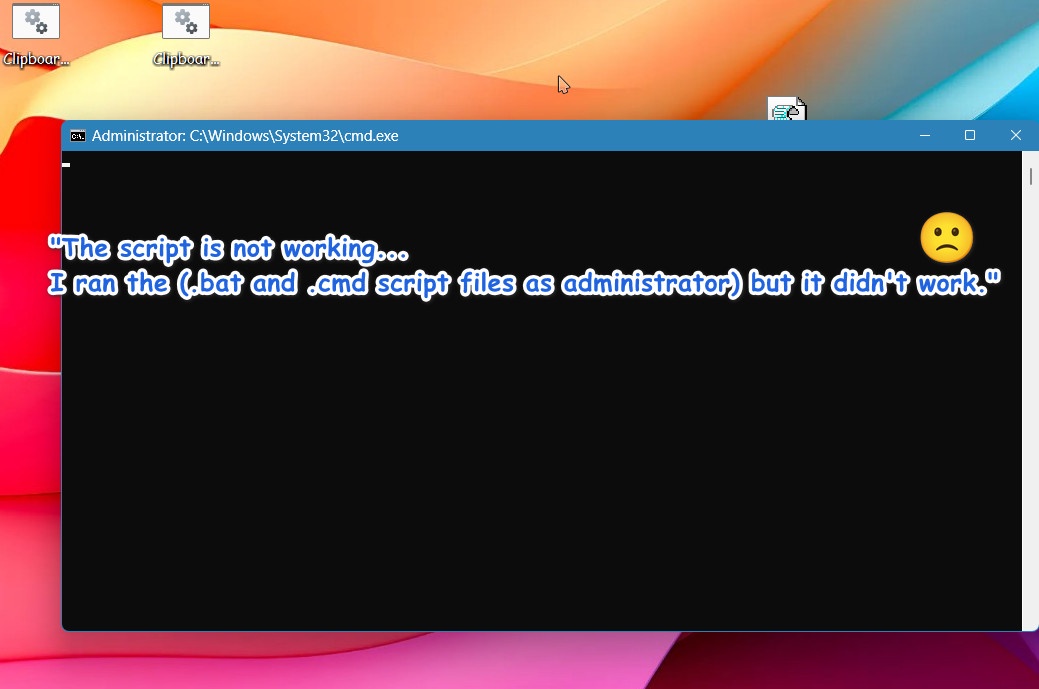This screenshot has height=689, width=1039.
Task: Click the cmd window vertical scrollbar thumb
Action: click(x=1030, y=176)
